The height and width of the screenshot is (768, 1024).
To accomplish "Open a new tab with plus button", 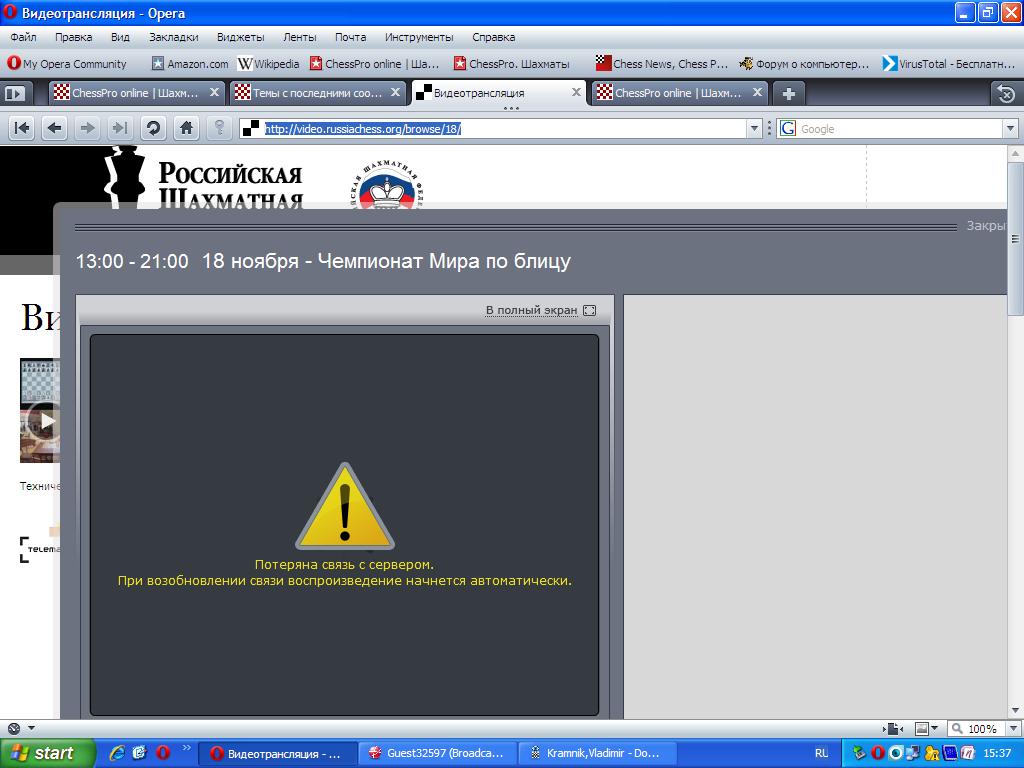I will click(789, 93).
